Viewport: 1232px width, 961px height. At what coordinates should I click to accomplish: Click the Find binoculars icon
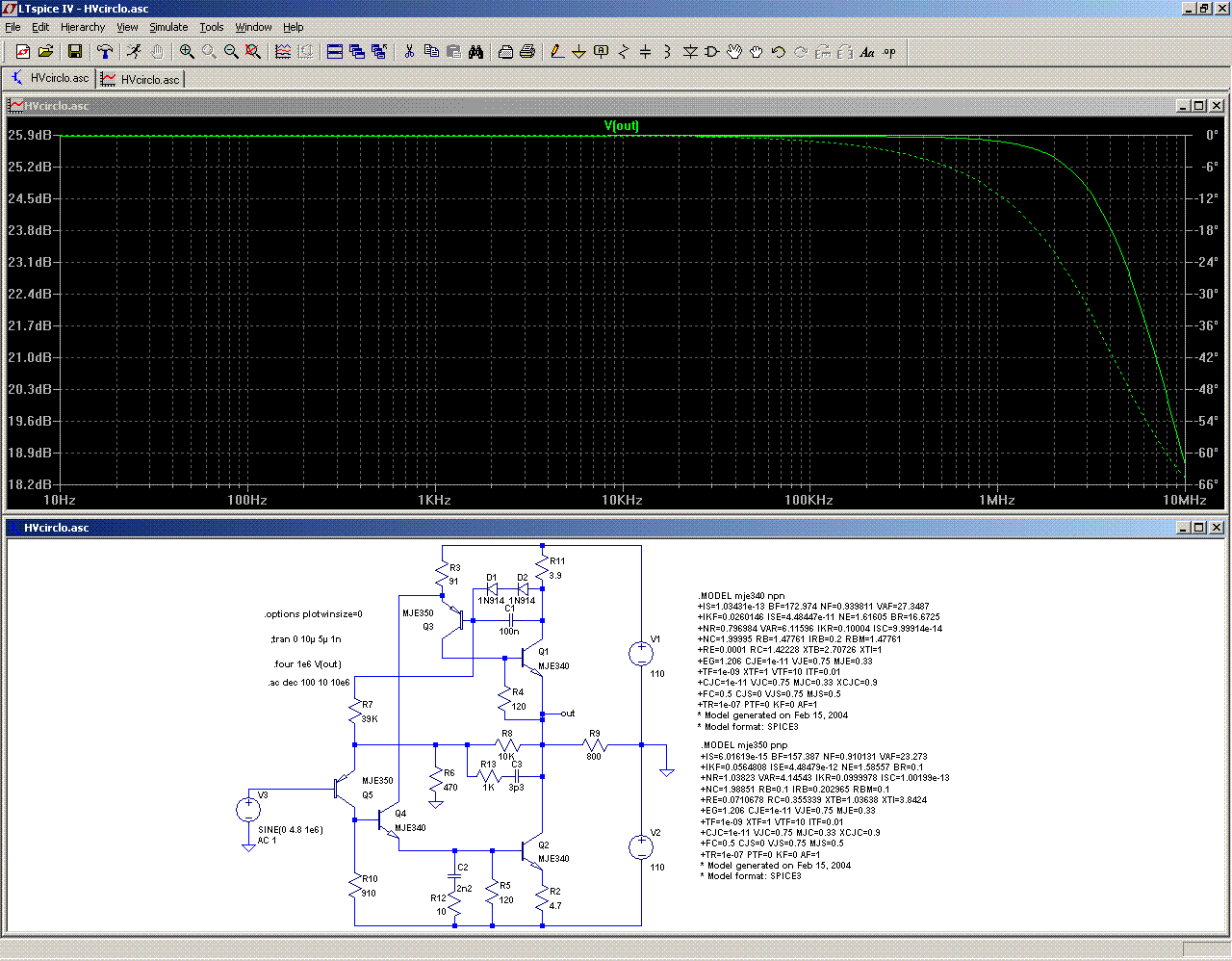coord(475,52)
